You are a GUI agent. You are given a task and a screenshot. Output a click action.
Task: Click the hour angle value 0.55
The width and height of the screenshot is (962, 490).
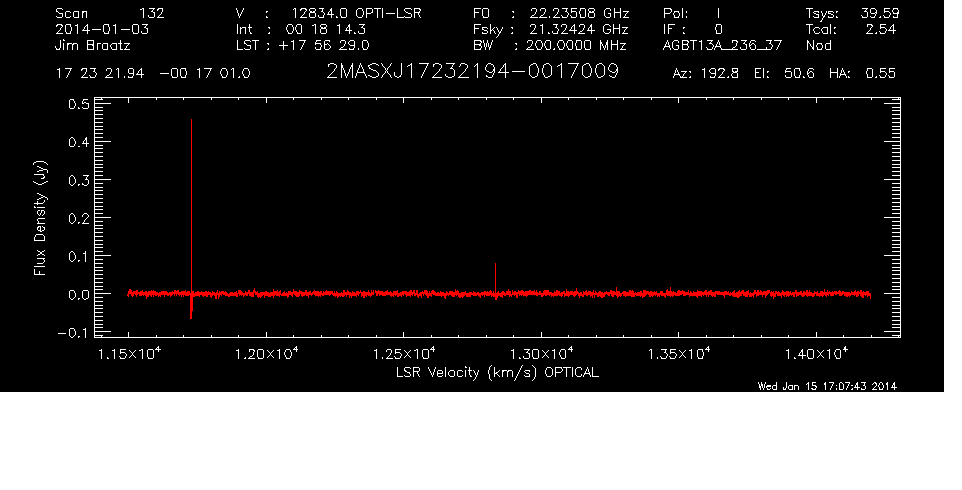880,74
